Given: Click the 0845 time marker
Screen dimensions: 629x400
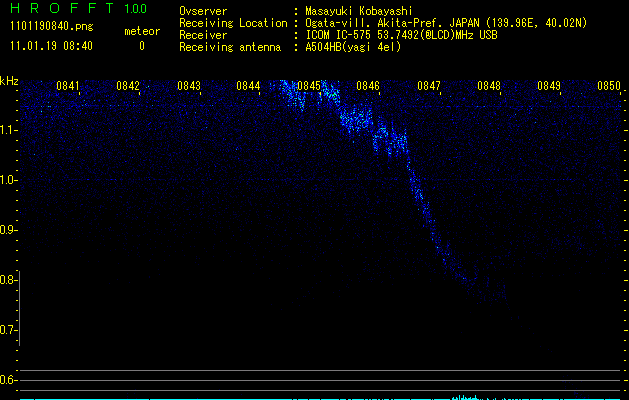Looking at the screenshot, I should click(x=309, y=86).
